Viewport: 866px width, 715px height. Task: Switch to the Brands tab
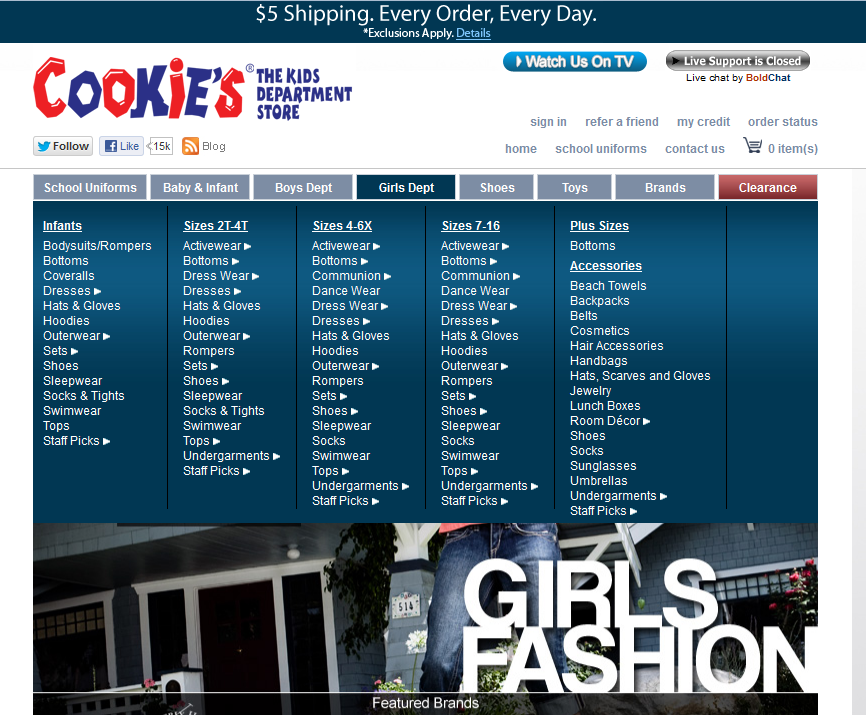(665, 188)
